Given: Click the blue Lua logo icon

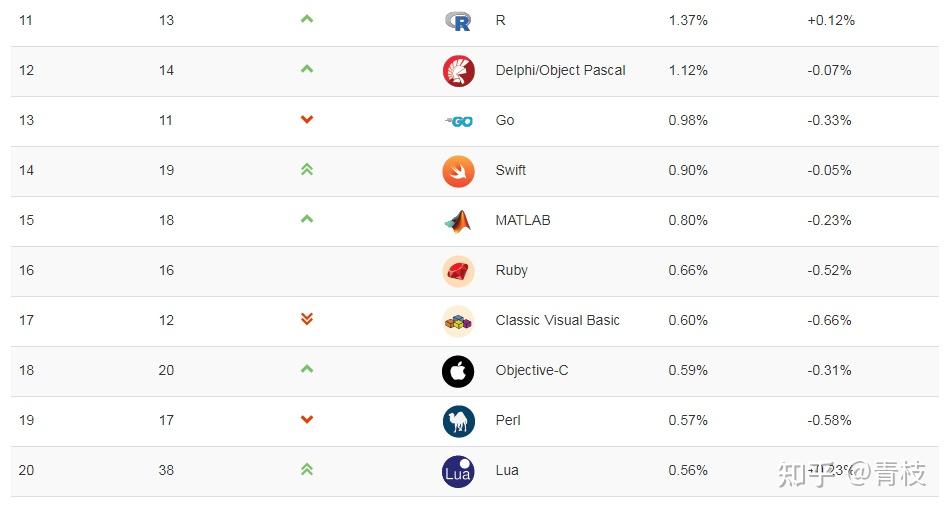Looking at the screenshot, I should click(x=459, y=471).
